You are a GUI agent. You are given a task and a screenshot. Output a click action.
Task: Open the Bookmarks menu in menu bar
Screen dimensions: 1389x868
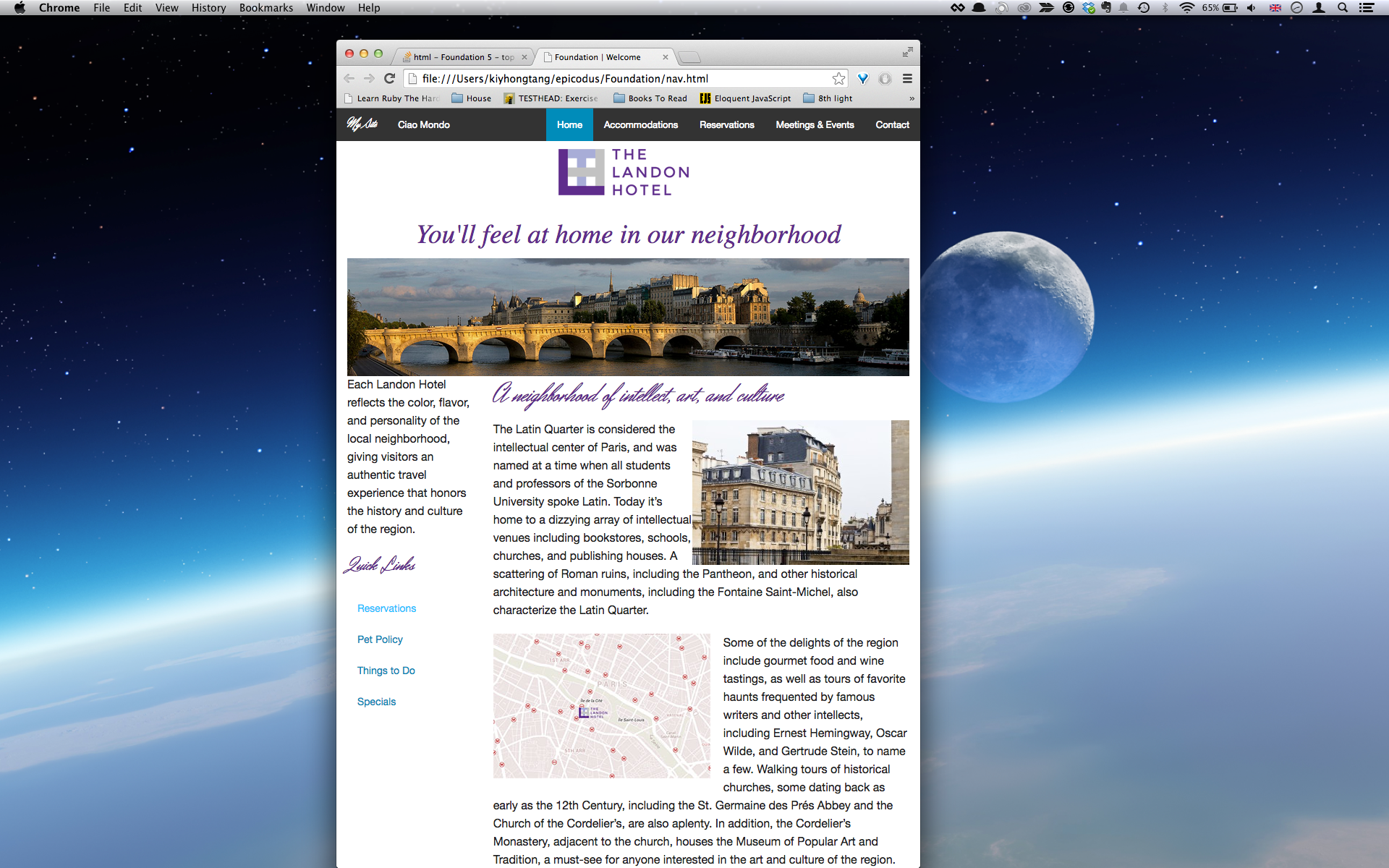(x=266, y=8)
